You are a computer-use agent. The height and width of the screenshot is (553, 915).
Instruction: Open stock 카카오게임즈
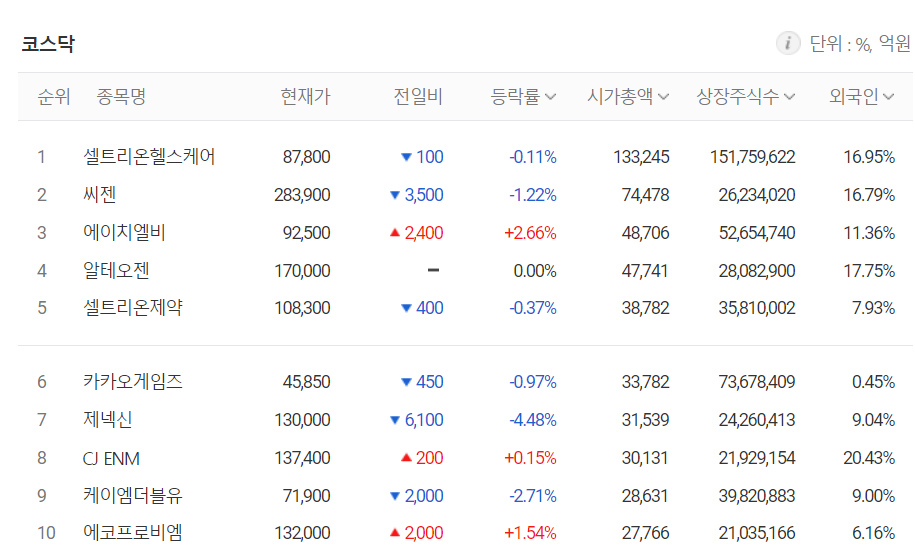132,382
